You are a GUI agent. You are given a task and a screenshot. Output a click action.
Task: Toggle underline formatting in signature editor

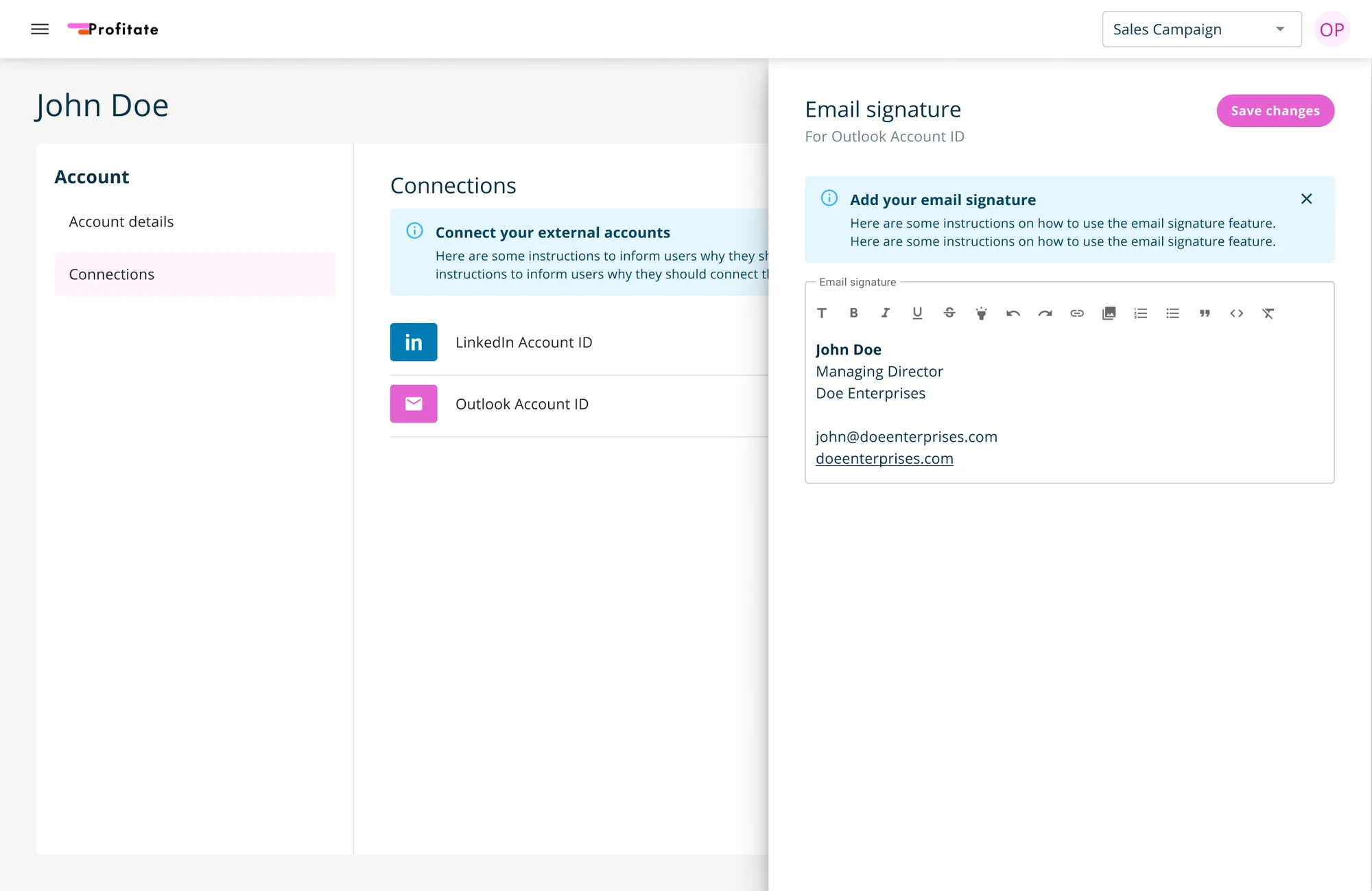917,313
